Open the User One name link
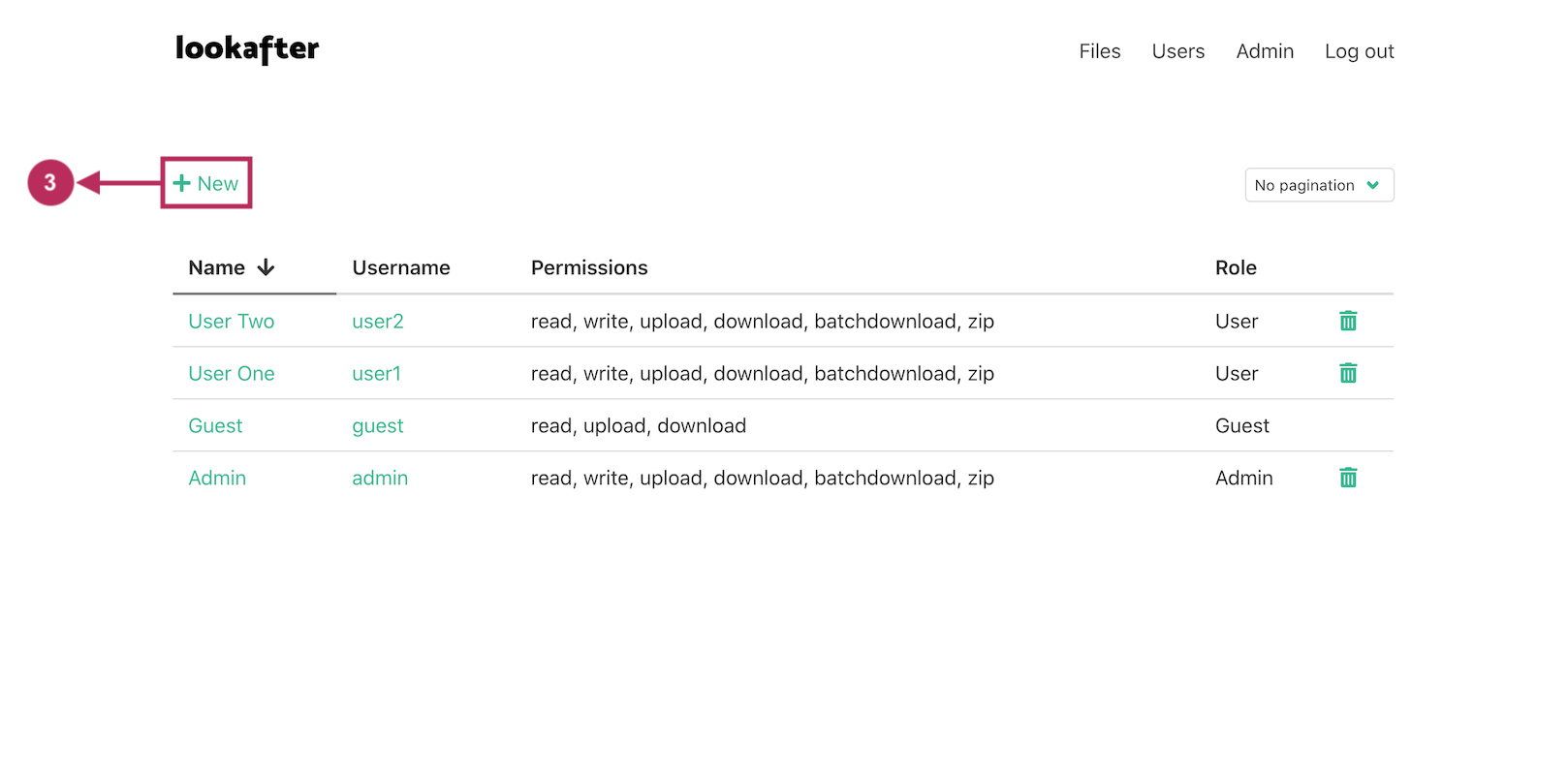The height and width of the screenshot is (775, 1568). pyautogui.click(x=231, y=373)
